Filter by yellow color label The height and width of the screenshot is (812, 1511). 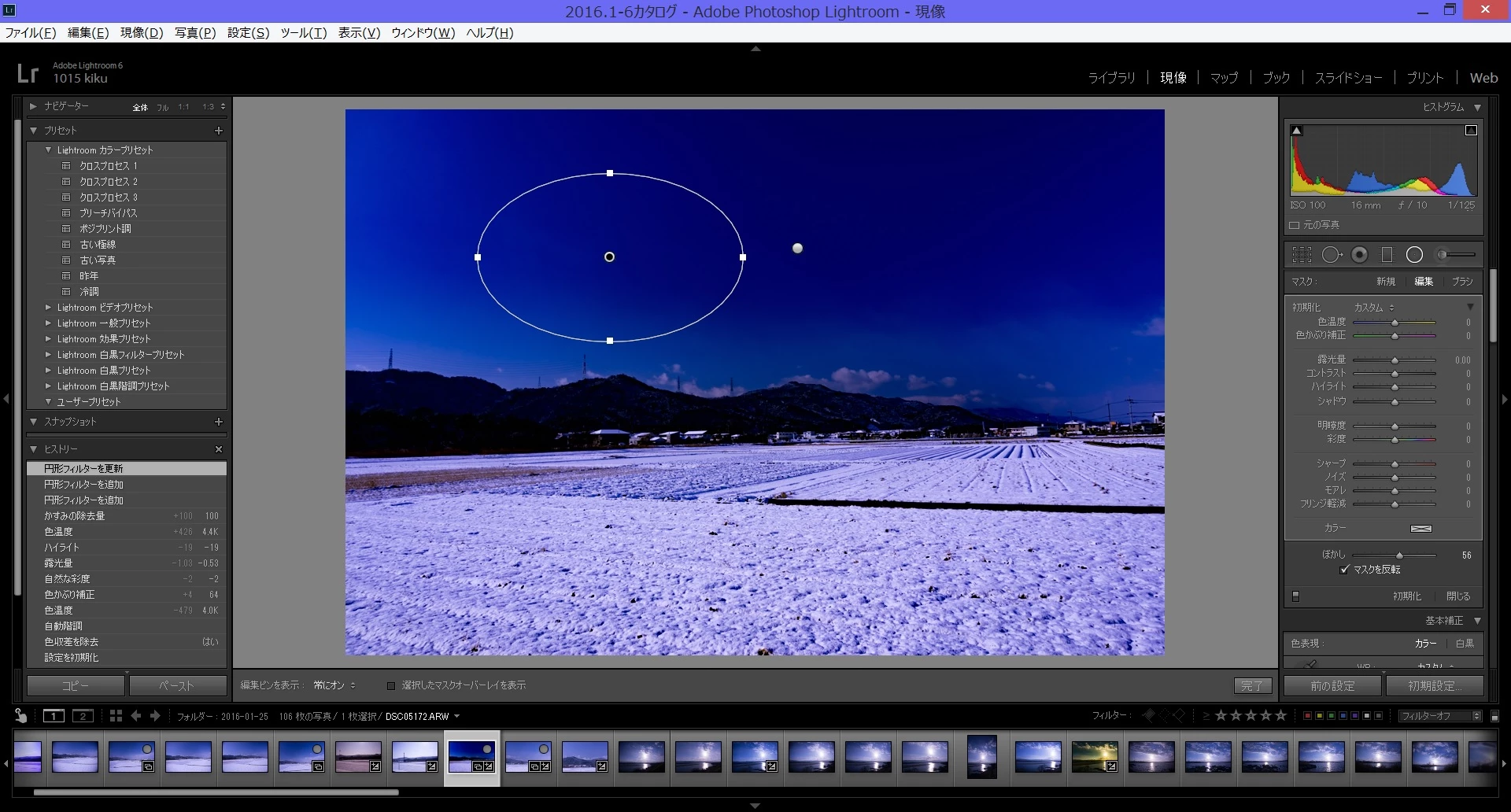tap(1319, 715)
